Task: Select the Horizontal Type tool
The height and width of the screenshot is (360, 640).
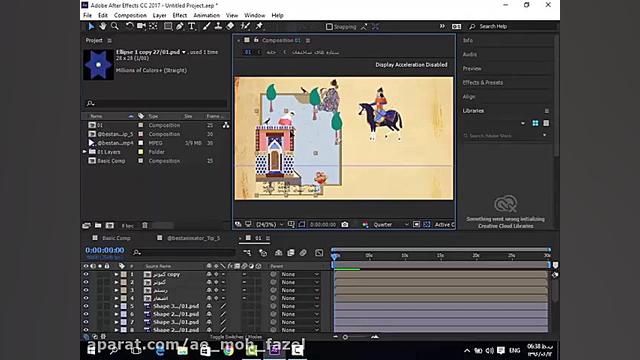Action: 191,26
